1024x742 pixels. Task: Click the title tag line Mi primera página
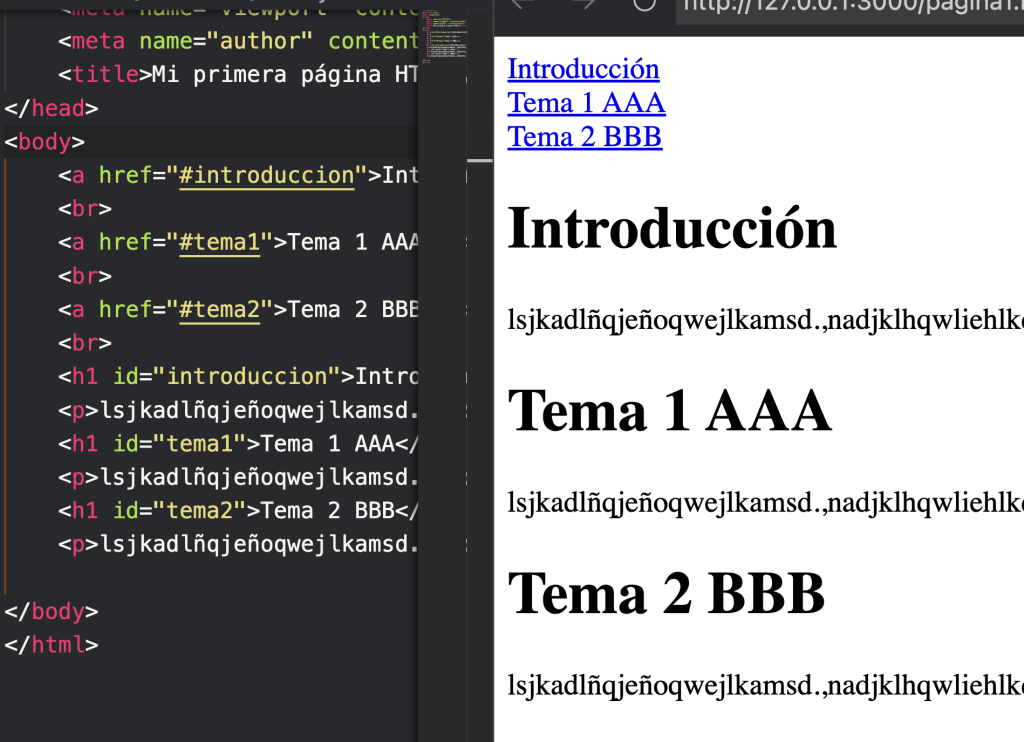(x=238, y=74)
